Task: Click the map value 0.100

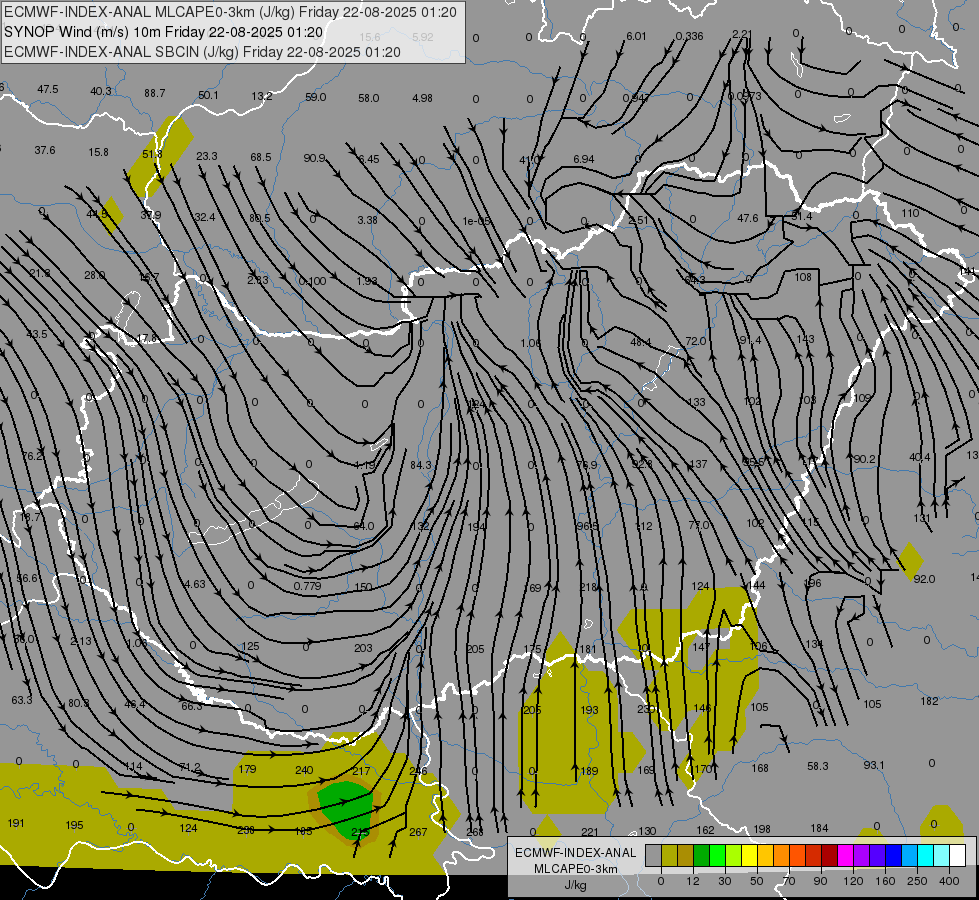Action: point(312,281)
